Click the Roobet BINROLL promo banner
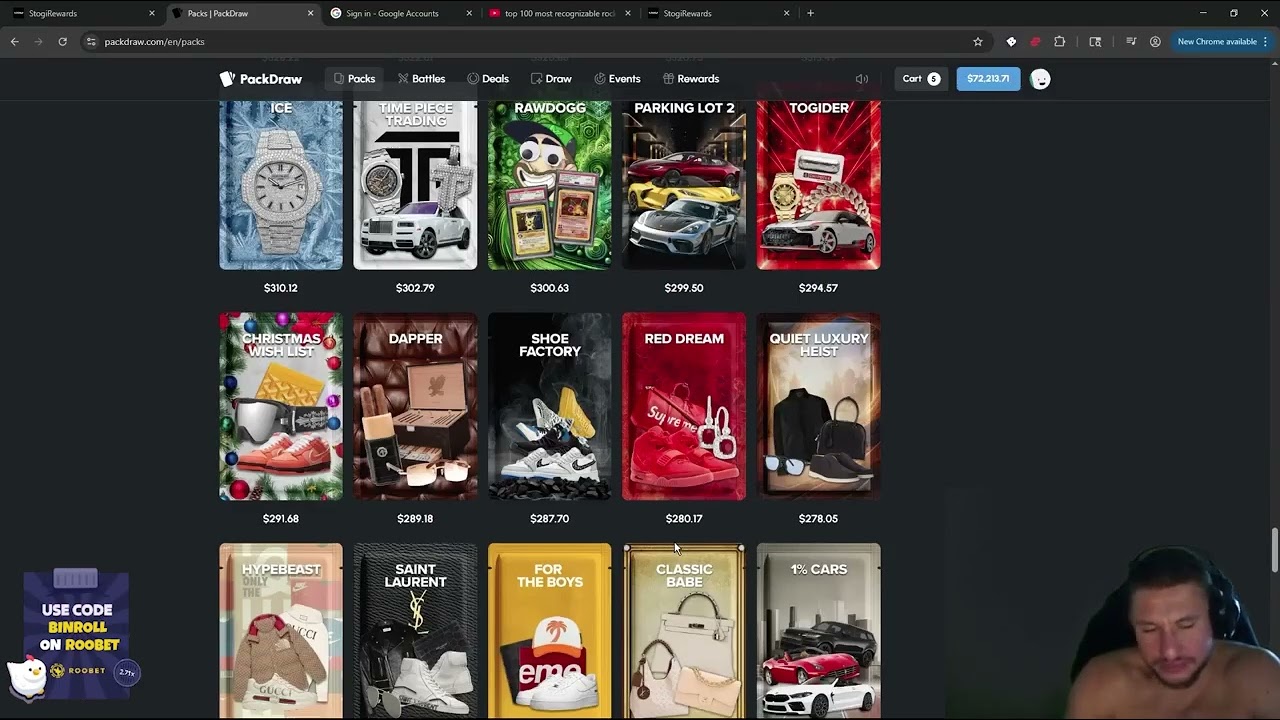The height and width of the screenshot is (720, 1280). point(77,635)
